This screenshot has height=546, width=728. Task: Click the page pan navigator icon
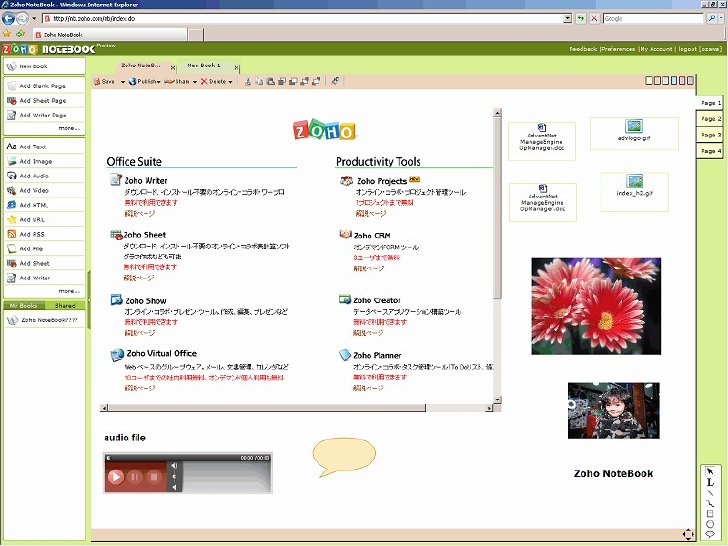(x=688, y=534)
